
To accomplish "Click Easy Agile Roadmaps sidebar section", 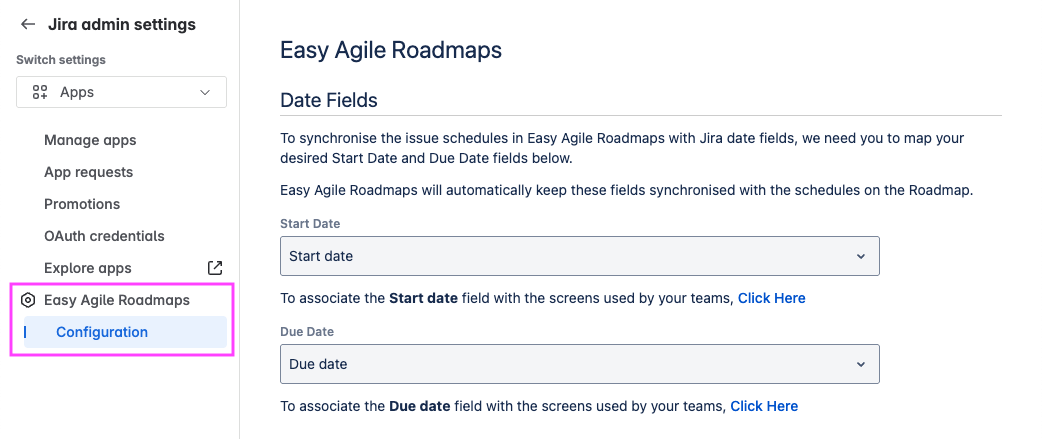I will click(x=117, y=300).
